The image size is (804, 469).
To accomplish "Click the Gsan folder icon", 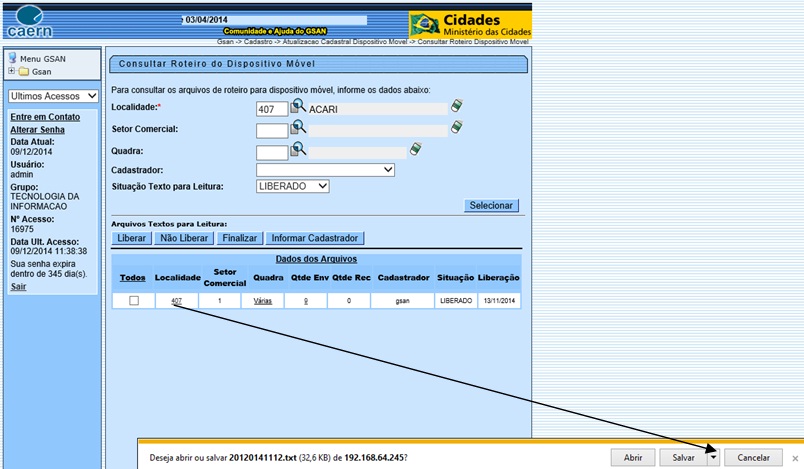I will [24, 71].
